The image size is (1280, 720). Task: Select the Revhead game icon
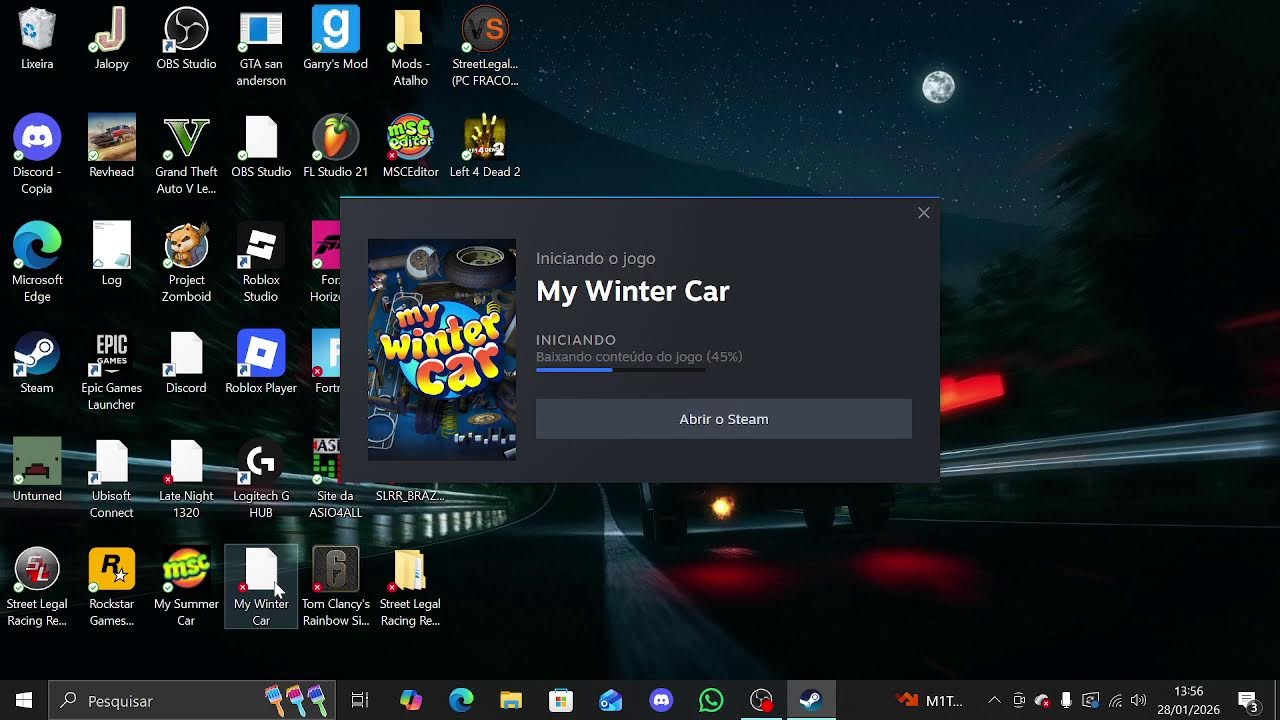point(111,147)
